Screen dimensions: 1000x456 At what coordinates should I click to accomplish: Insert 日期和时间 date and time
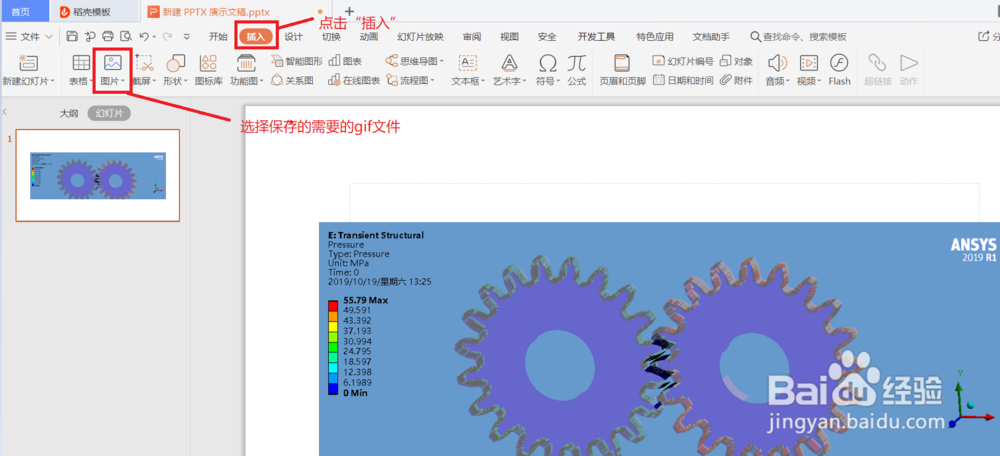coord(683,80)
